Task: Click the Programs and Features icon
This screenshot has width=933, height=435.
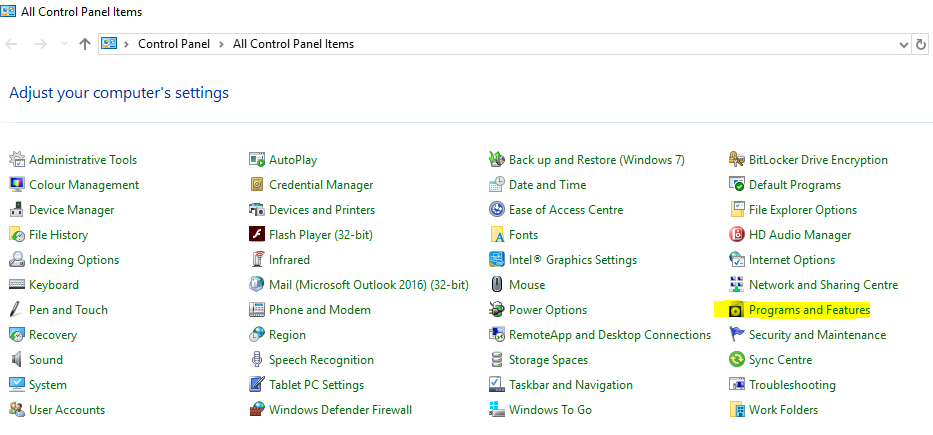Action: (x=737, y=310)
